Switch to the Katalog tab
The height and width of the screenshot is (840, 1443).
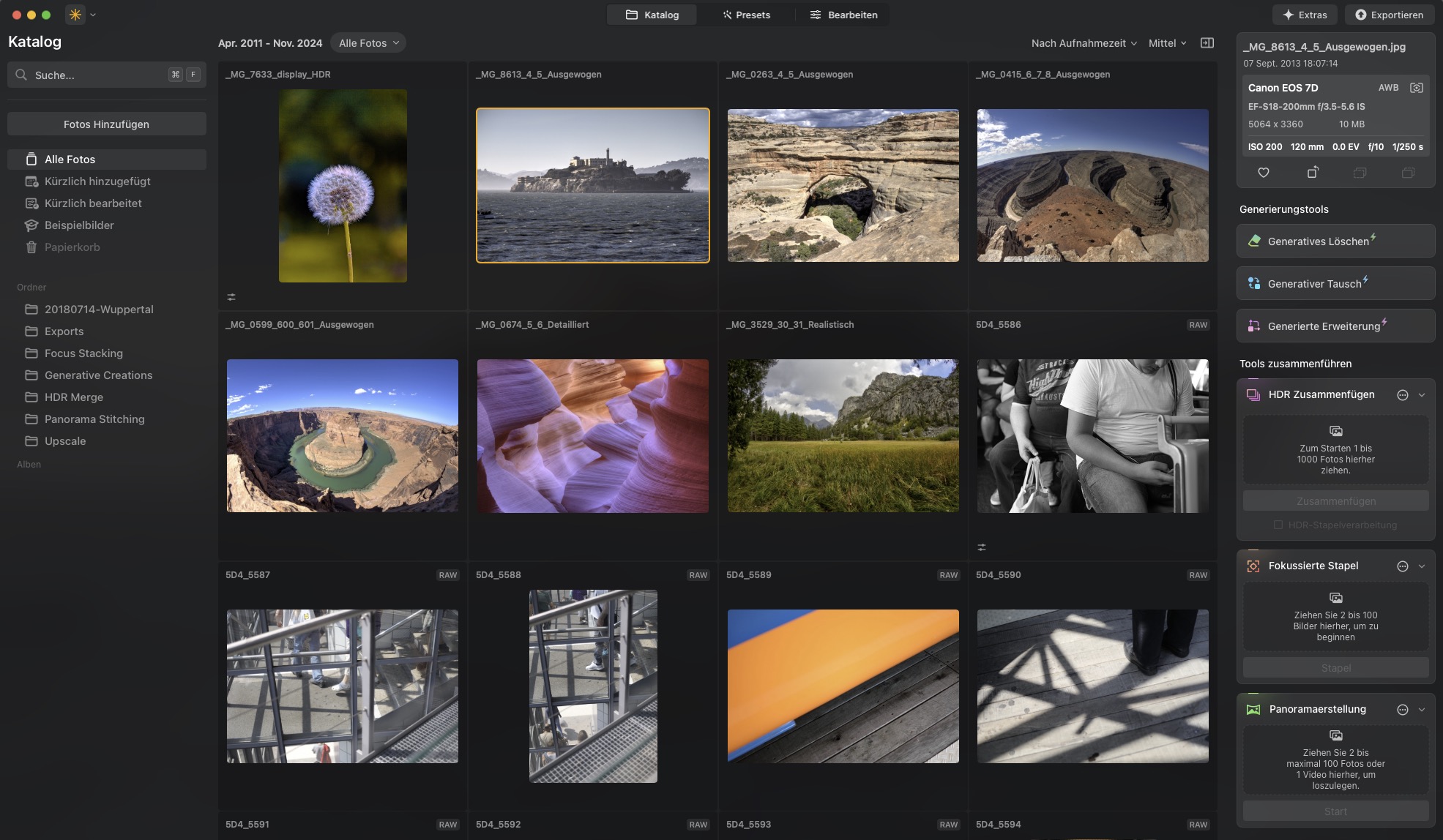coord(652,15)
